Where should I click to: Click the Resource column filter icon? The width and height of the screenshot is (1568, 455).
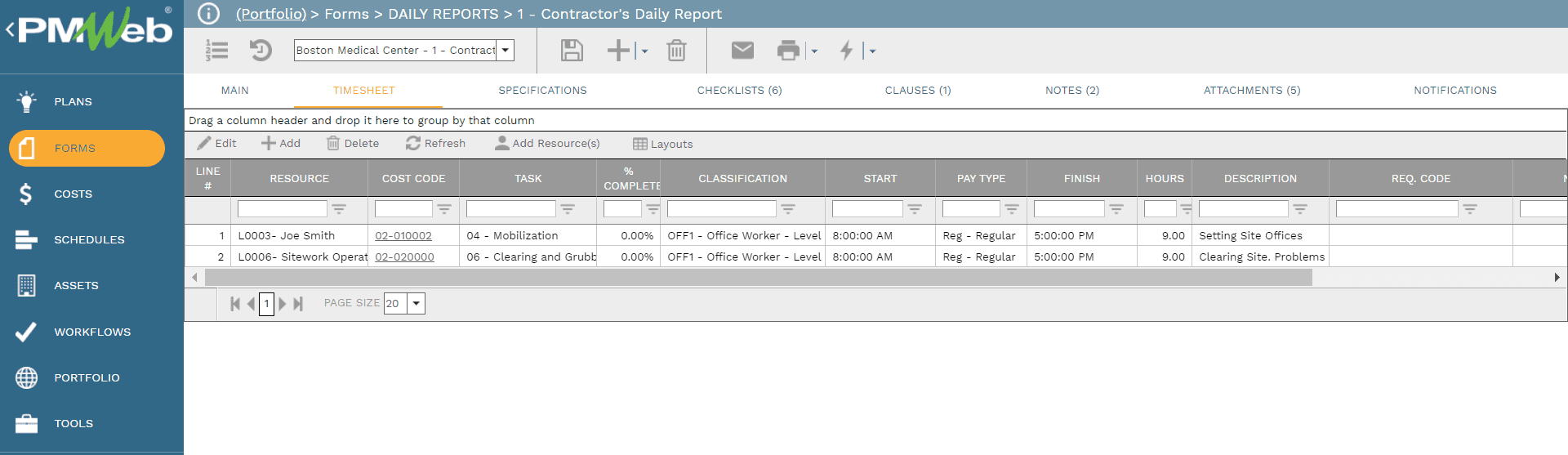(x=339, y=209)
